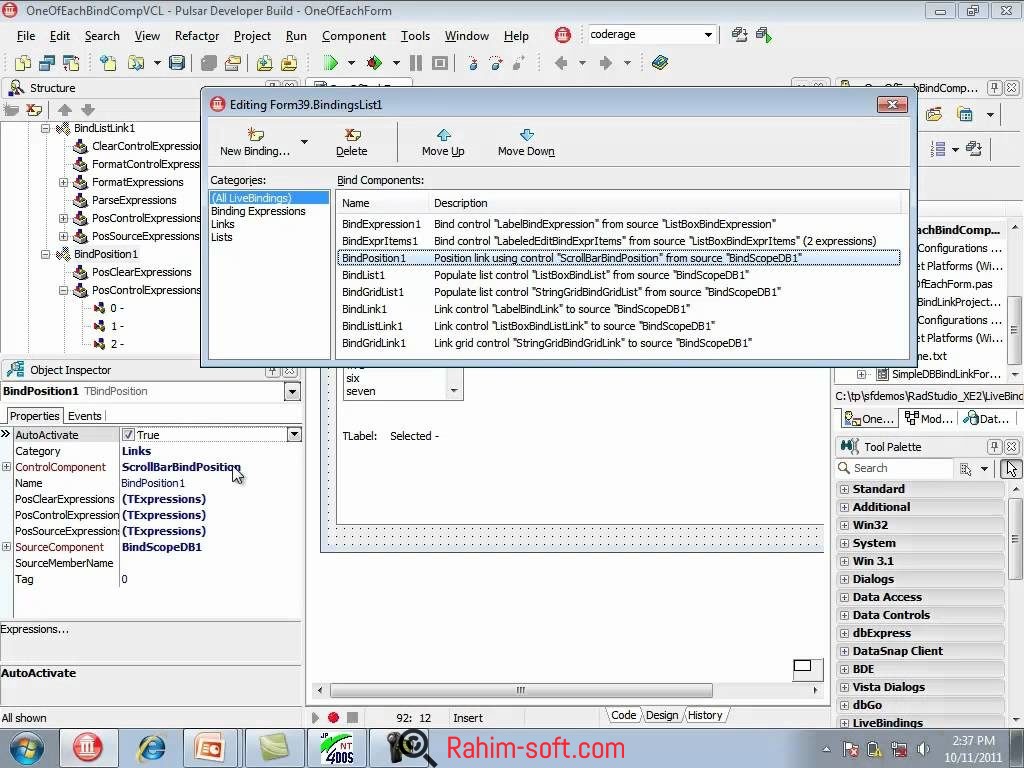Expand the Data Controls palette category

(x=844, y=615)
